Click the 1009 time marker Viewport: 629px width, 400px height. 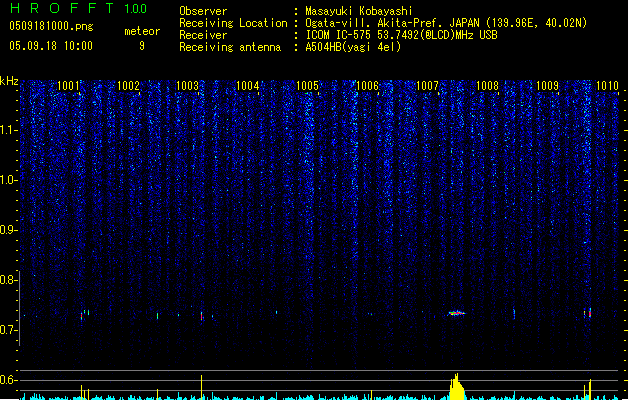coord(547,86)
